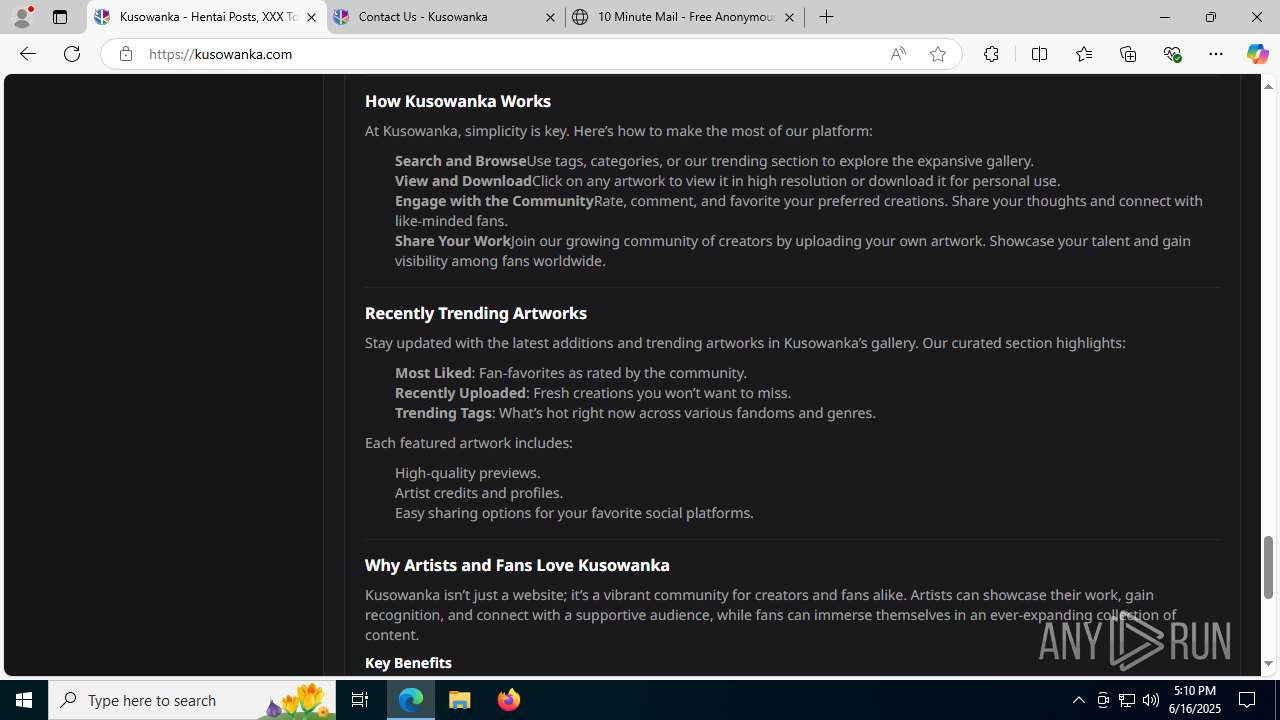
Task: Click the Why Artists and Fans Love Kusowanka heading
Action: pyautogui.click(x=517, y=565)
